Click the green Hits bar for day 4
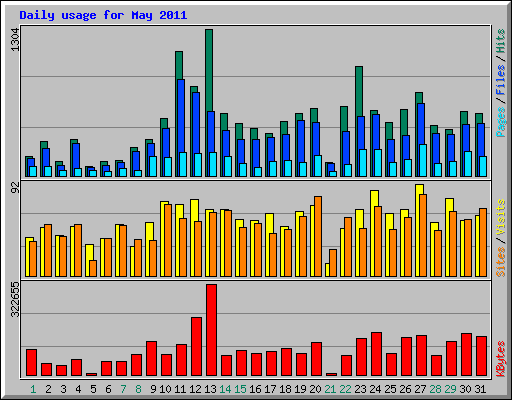 coord(74,141)
